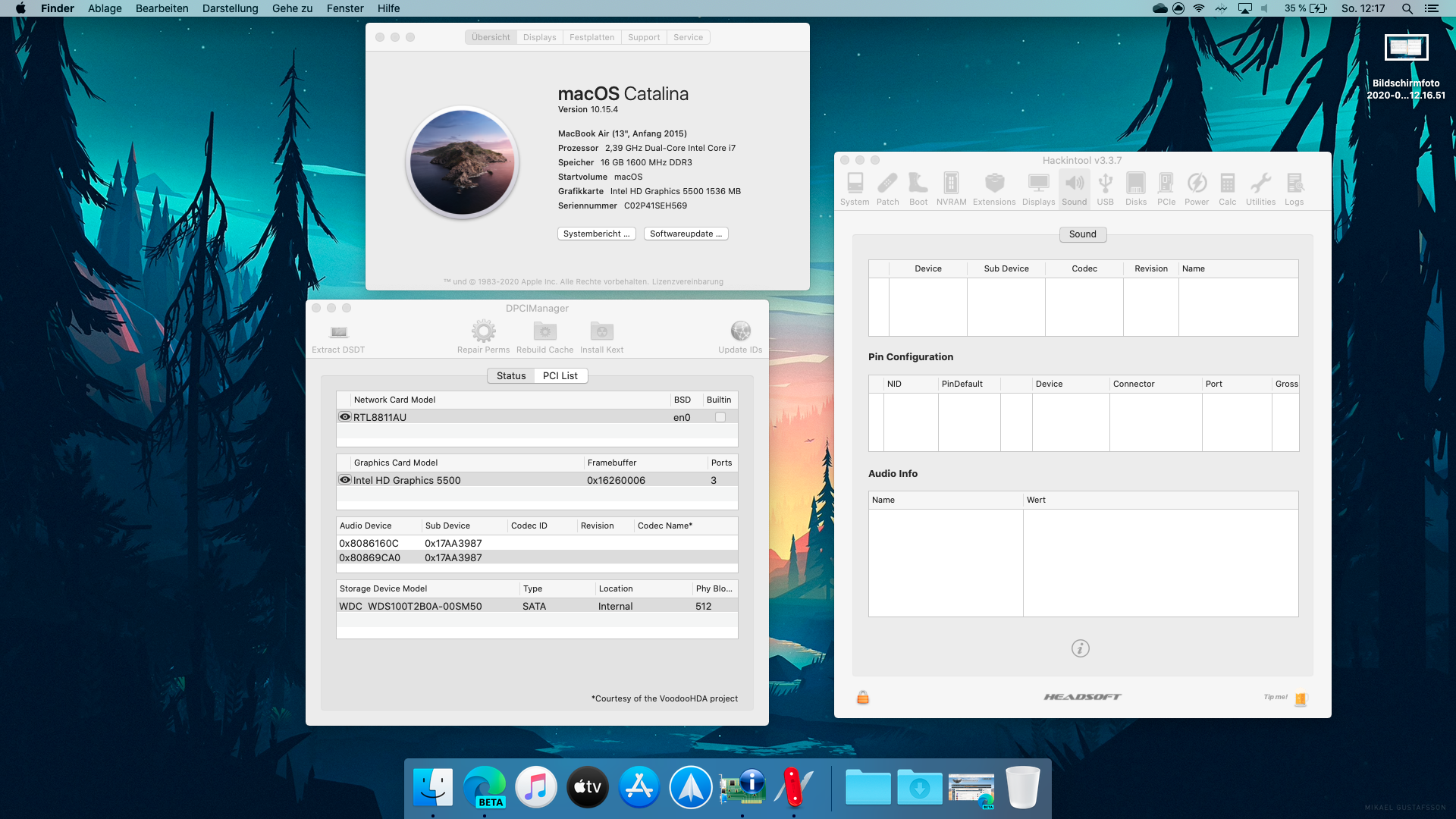Open the USB tab in Hackintool

point(1105,188)
